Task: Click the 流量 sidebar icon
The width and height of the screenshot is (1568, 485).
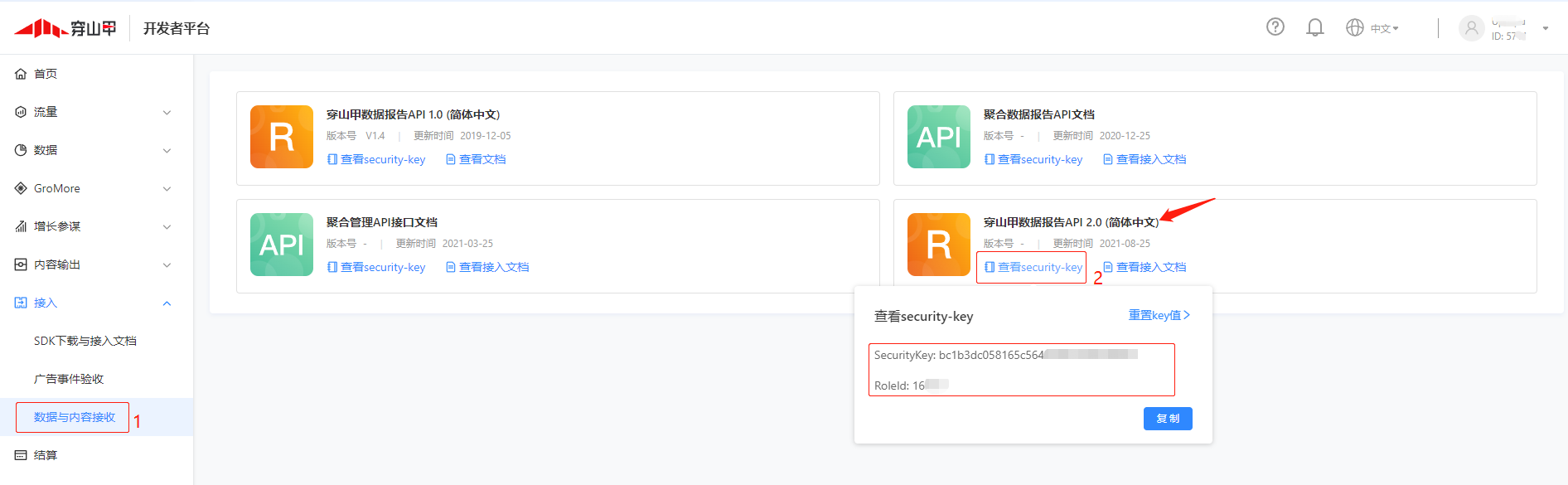Action: (21, 112)
